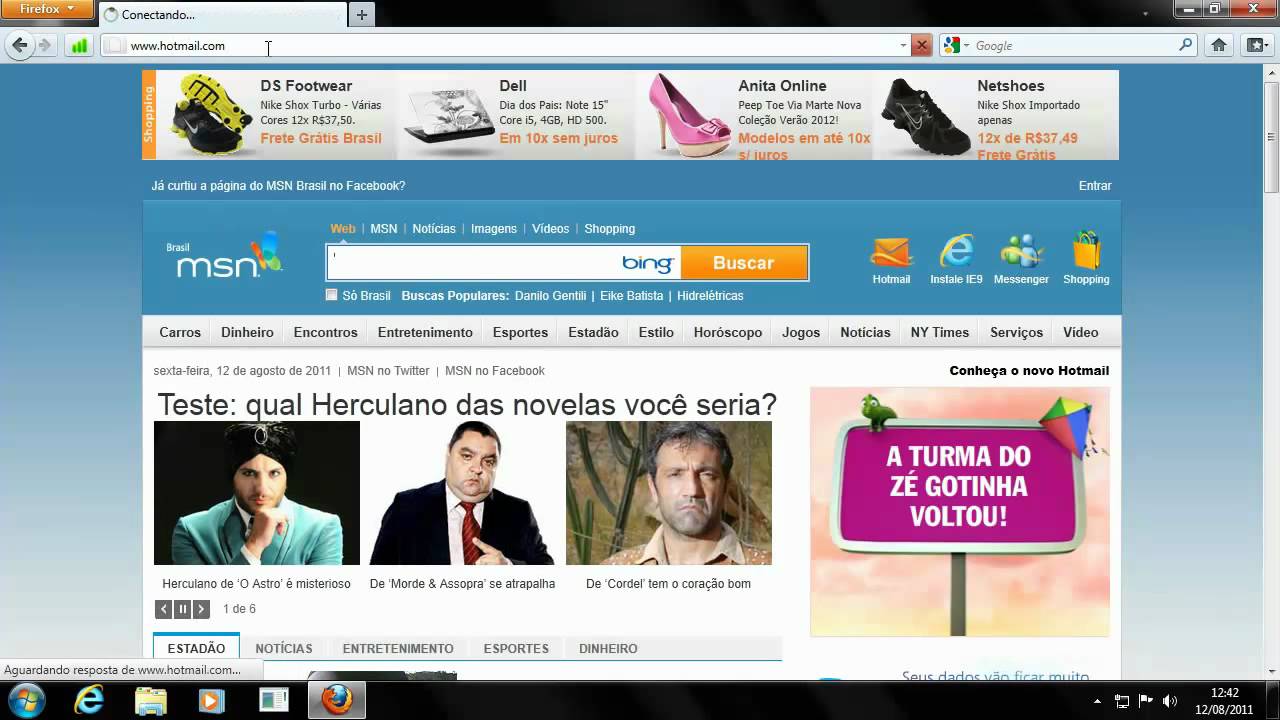1280x720 pixels.
Task: Click Firefox icon on the taskbar
Action: pyautogui.click(x=337, y=700)
